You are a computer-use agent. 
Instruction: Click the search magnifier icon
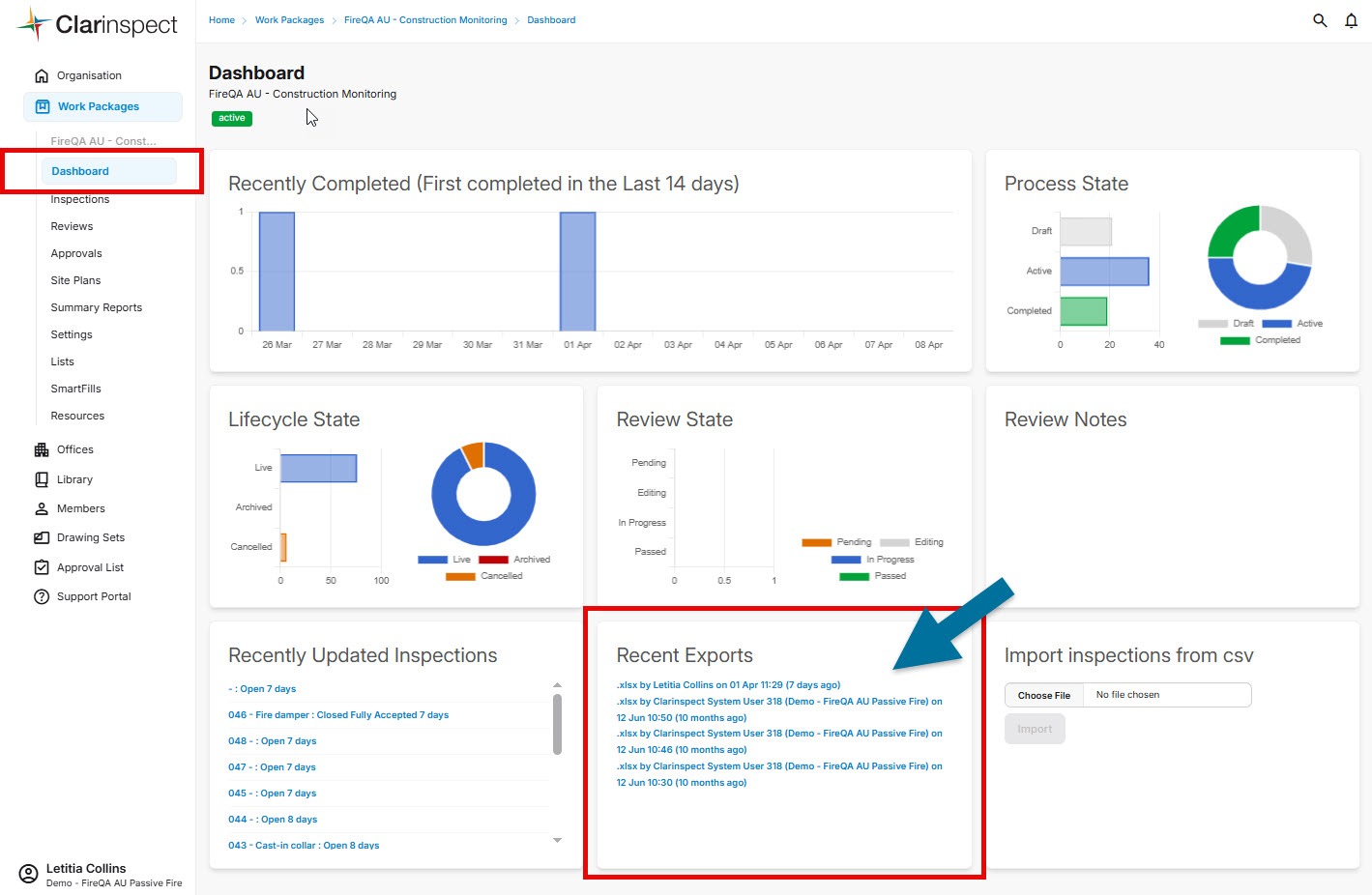point(1319,20)
